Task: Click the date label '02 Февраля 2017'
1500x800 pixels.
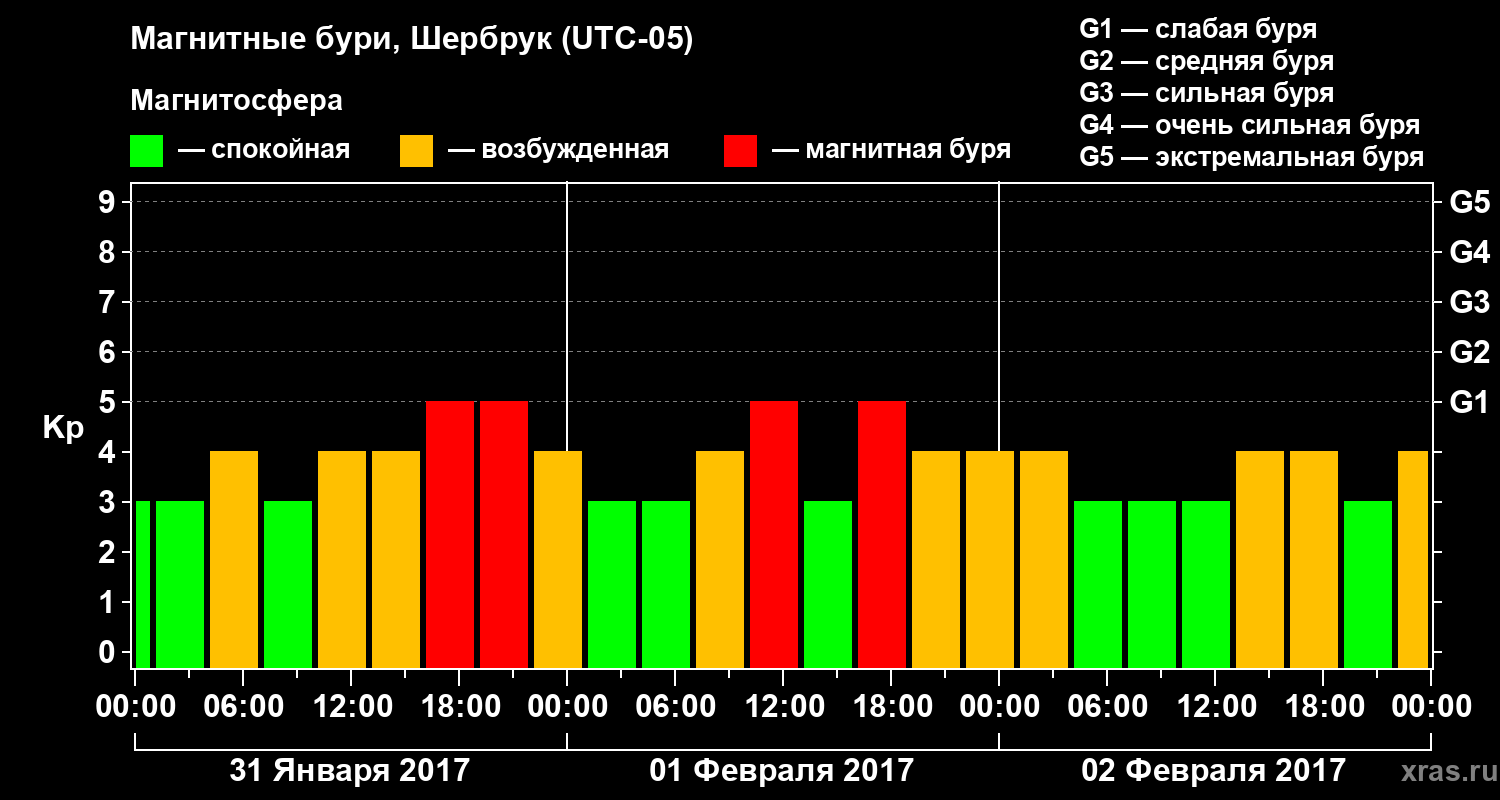Action: tap(1214, 771)
